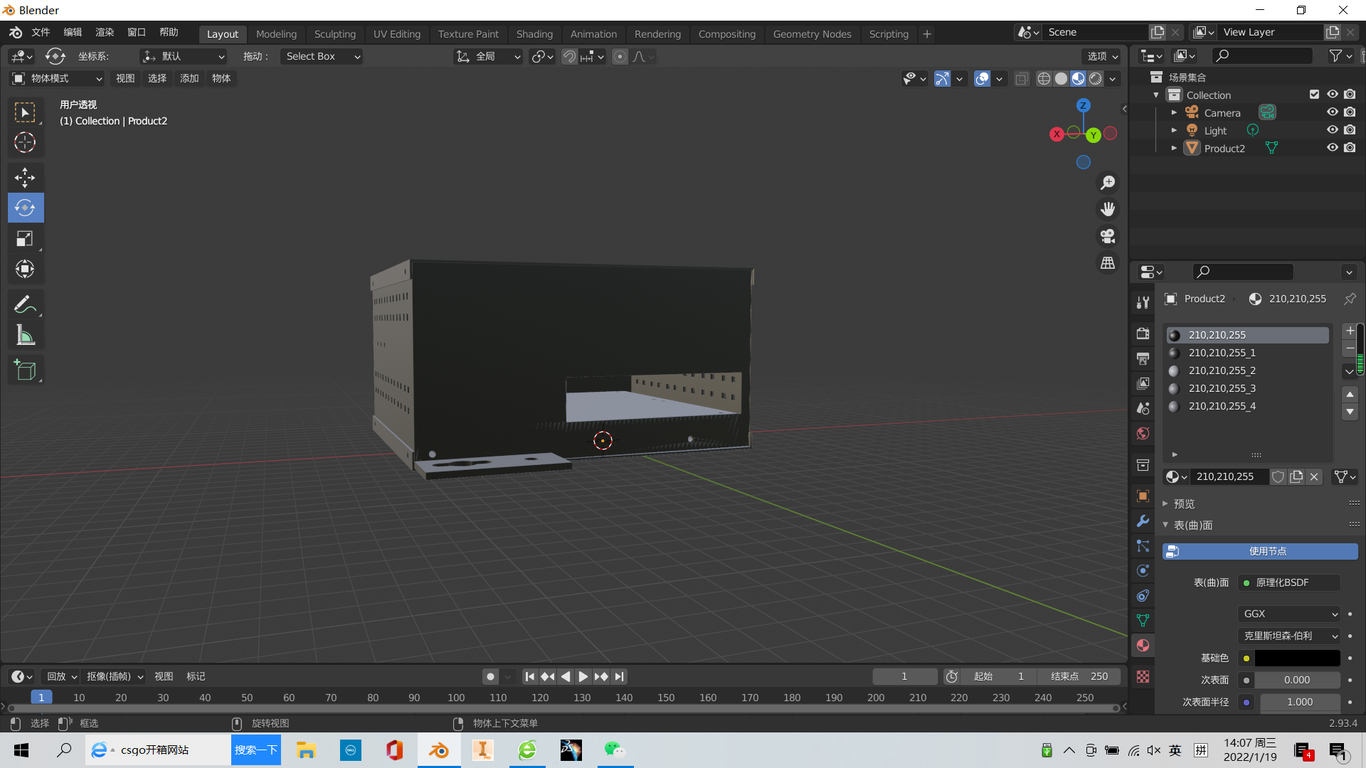The image size is (1366, 768).
Task: Open the 渲染 Render menu
Action: click(x=105, y=33)
